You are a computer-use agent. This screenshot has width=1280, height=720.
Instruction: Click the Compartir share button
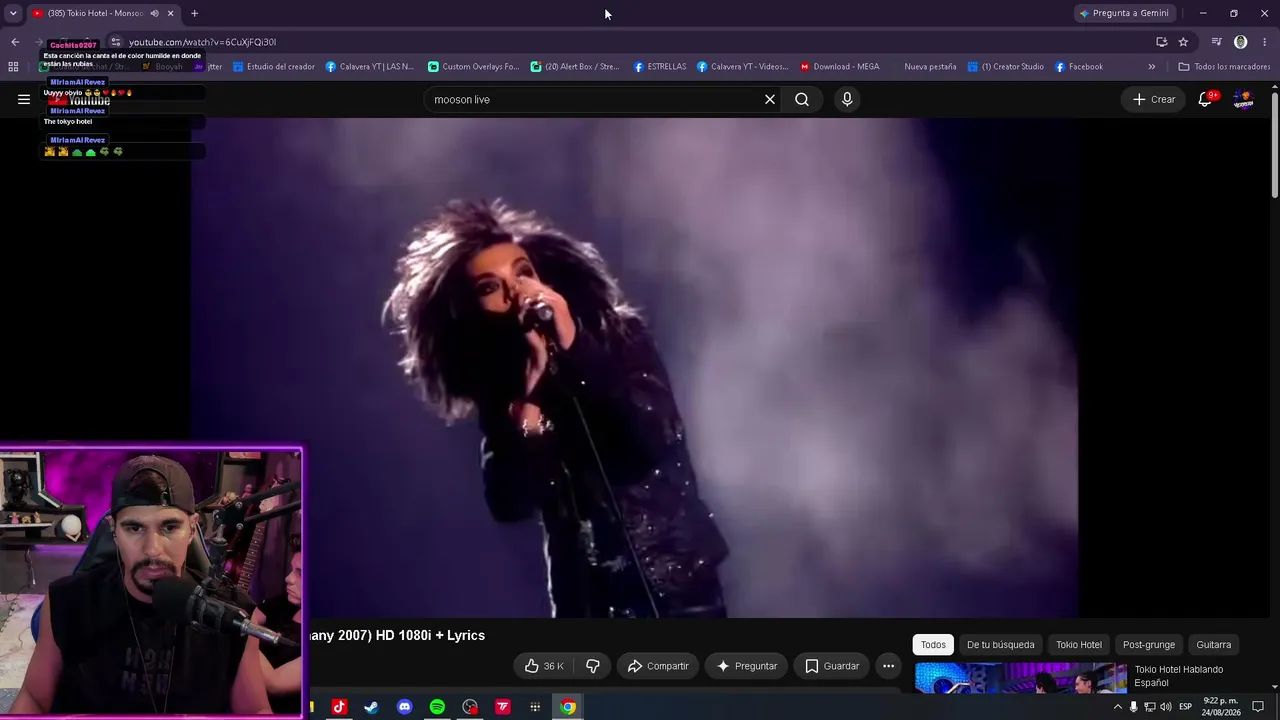658,666
